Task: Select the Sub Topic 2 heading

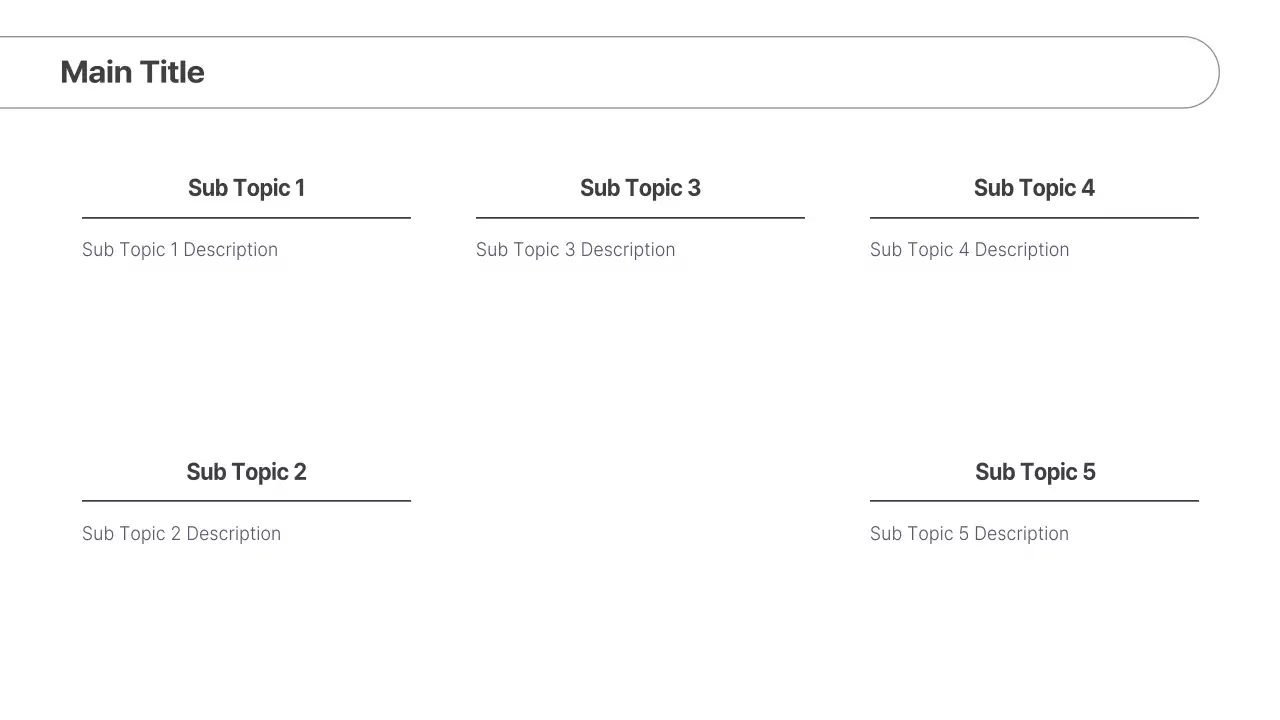Action: tap(246, 472)
